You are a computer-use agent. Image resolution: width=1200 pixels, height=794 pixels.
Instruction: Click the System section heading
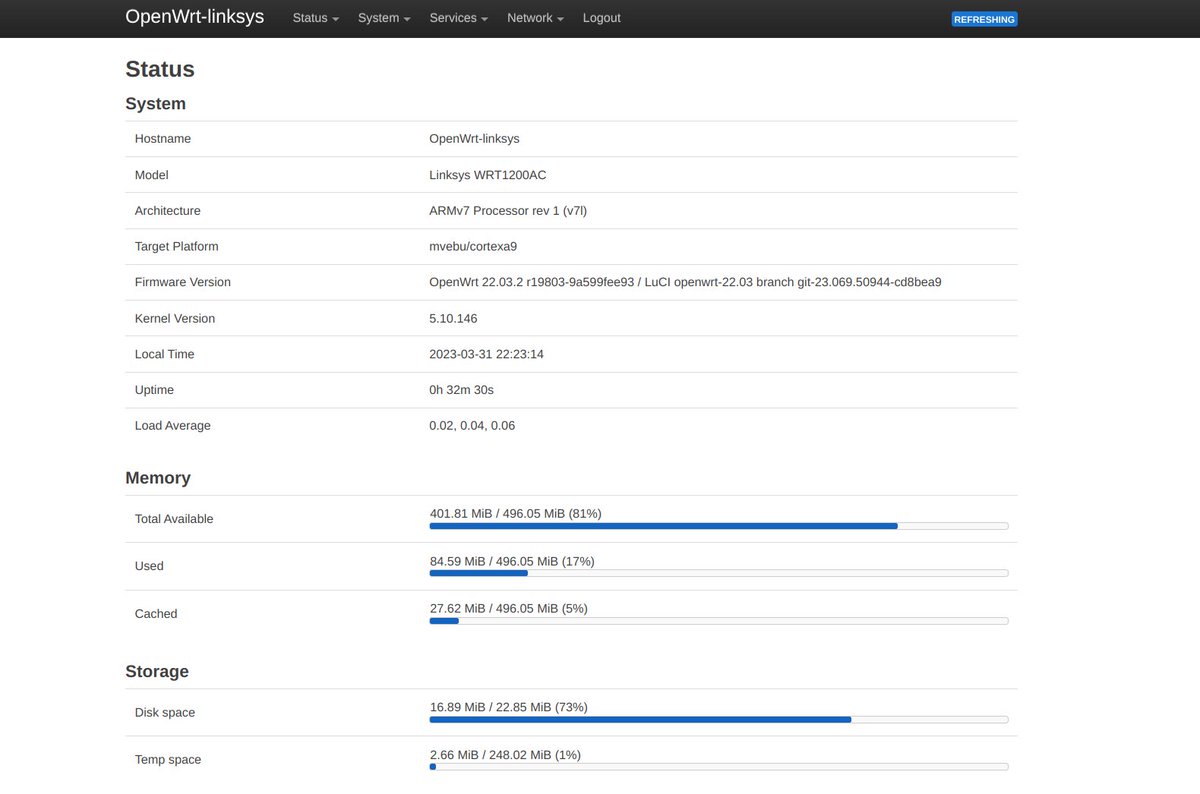[x=155, y=104]
